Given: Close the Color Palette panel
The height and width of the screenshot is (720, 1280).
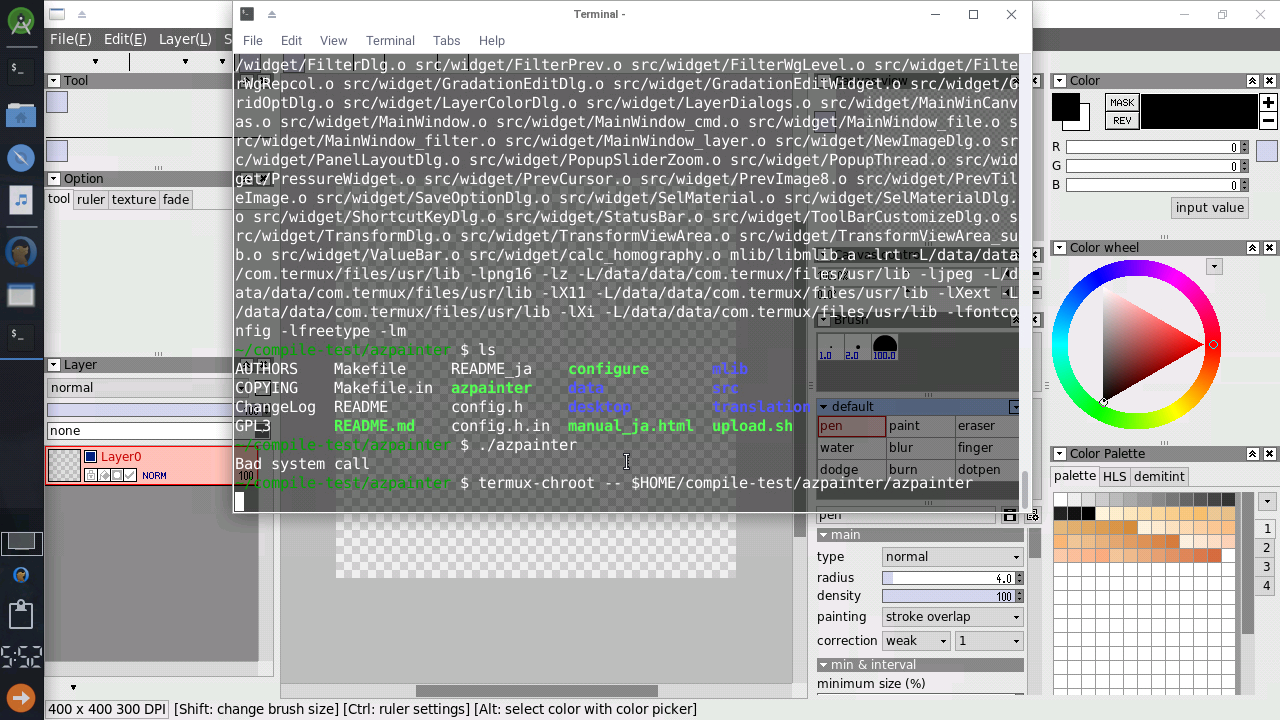Looking at the screenshot, I should click(1270, 454).
